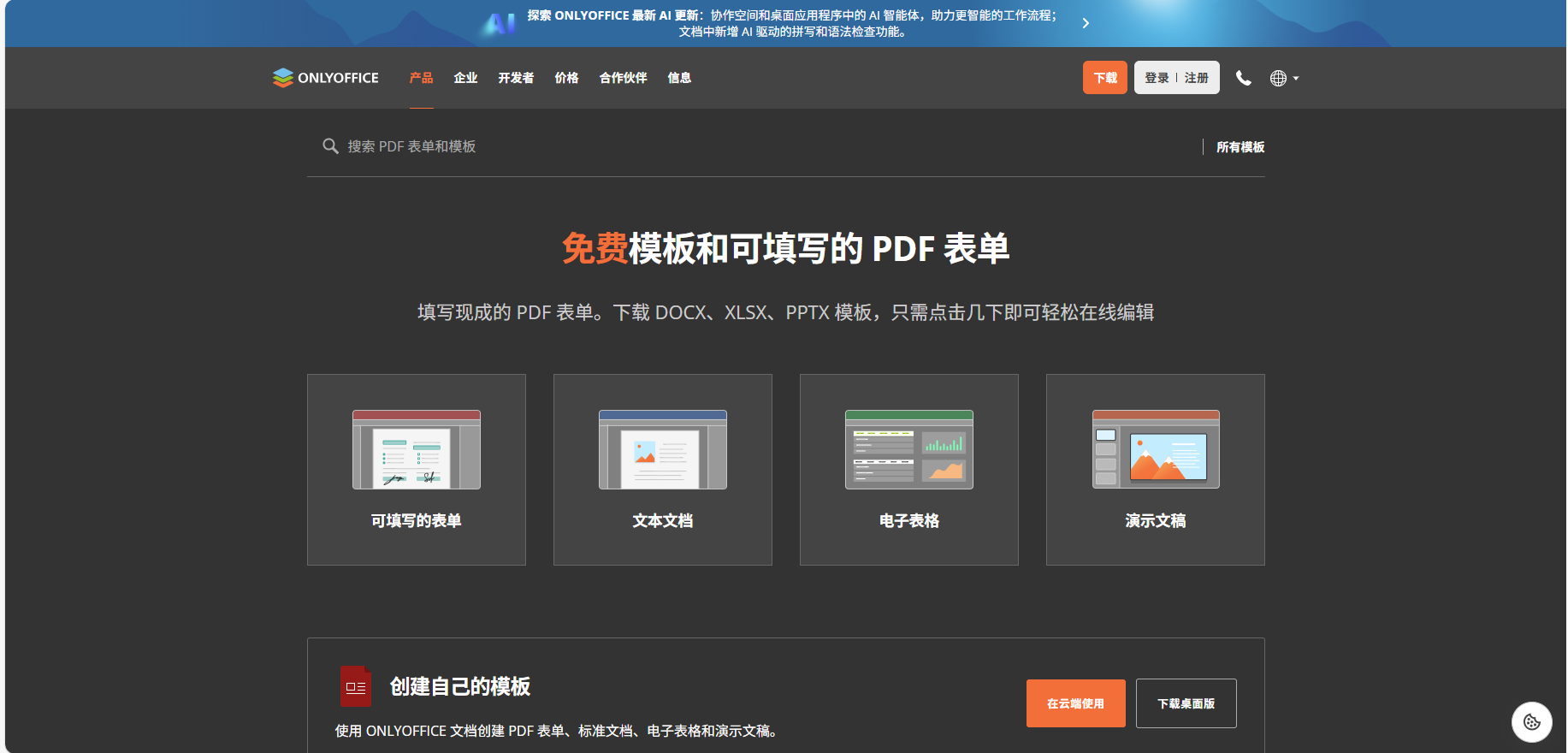Choose the presentations template icon
The height and width of the screenshot is (753, 1568).
click(x=1155, y=450)
